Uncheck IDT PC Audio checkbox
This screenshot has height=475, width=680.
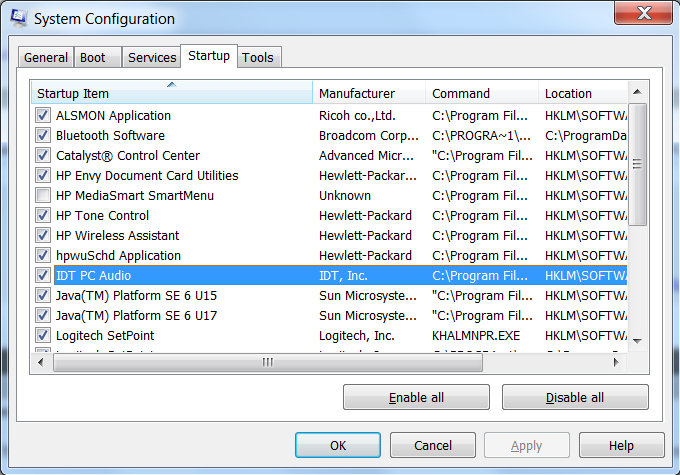coord(43,275)
